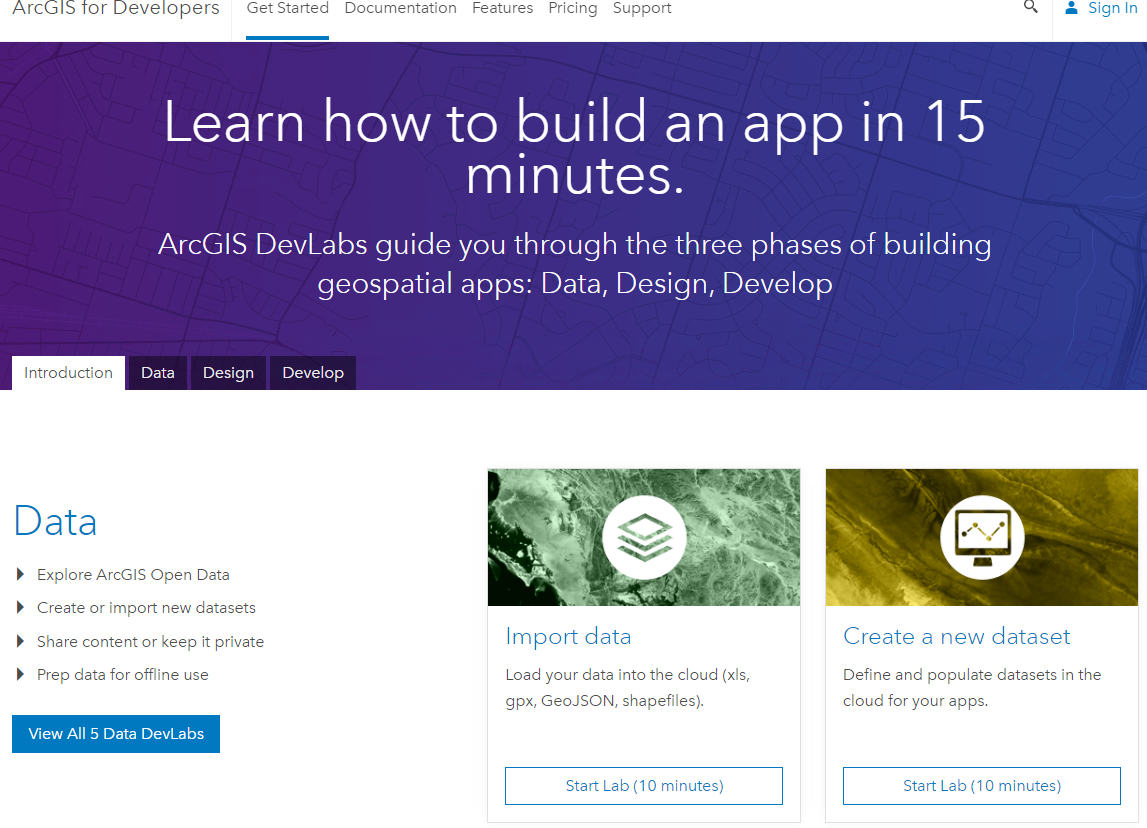This screenshot has width=1147, height=828.
Task: Click the text Share content or keep it private
Action: [x=151, y=641]
